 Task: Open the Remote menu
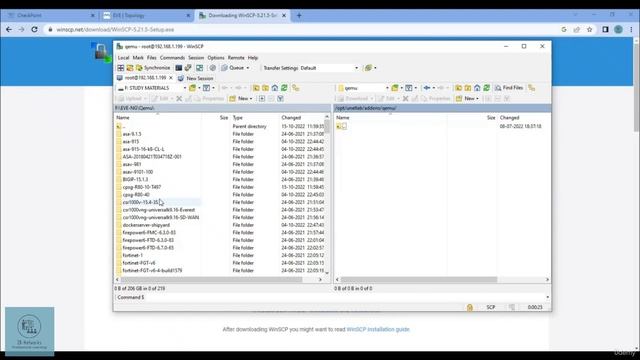(236, 58)
